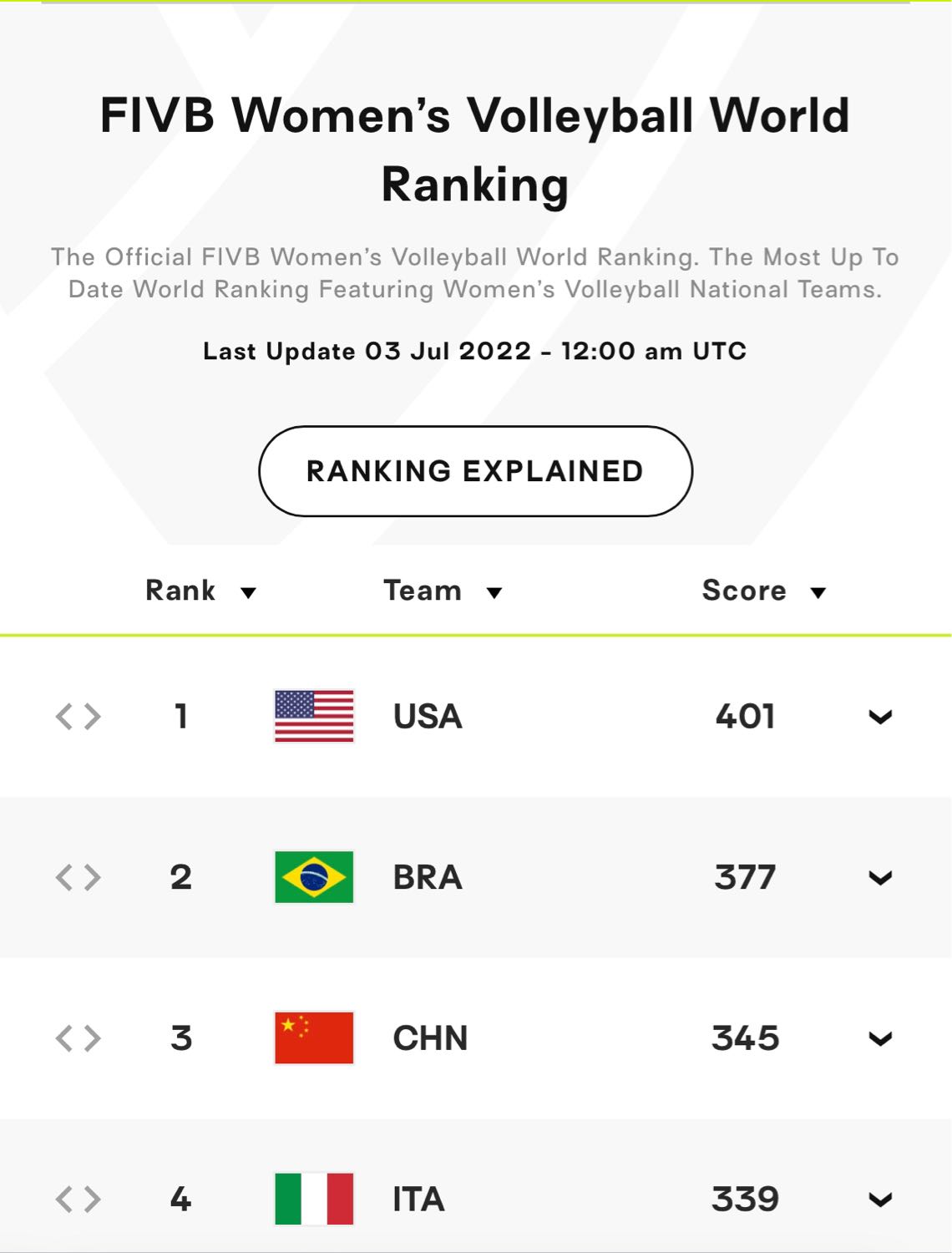The image size is (952, 1253).
Task: Click the rank change arrows beside BRA
Action: click(x=78, y=877)
